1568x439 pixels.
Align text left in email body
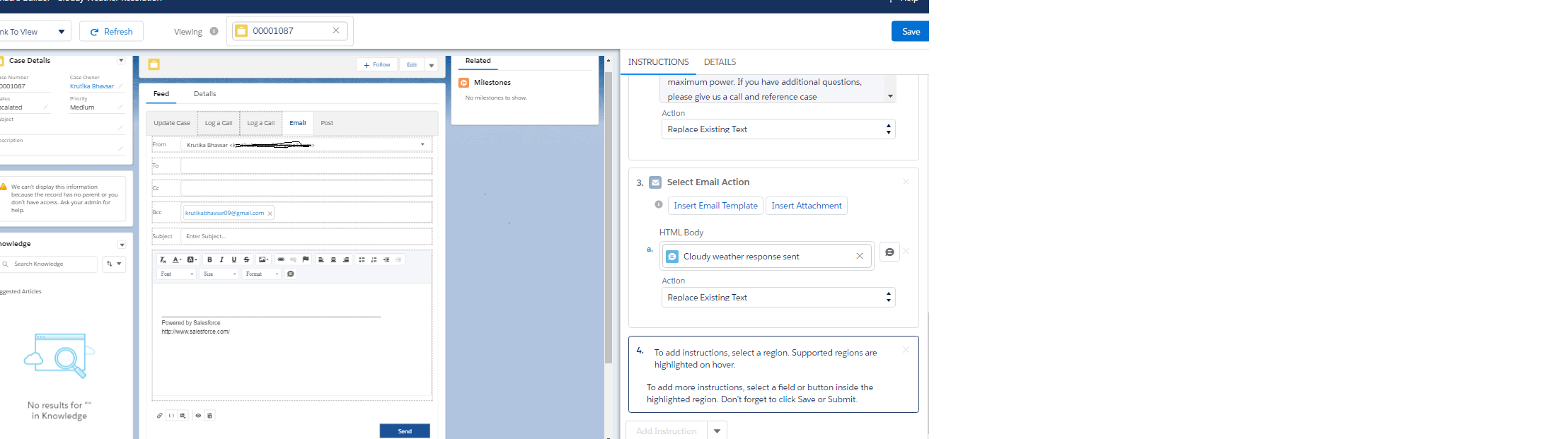click(321, 260)
